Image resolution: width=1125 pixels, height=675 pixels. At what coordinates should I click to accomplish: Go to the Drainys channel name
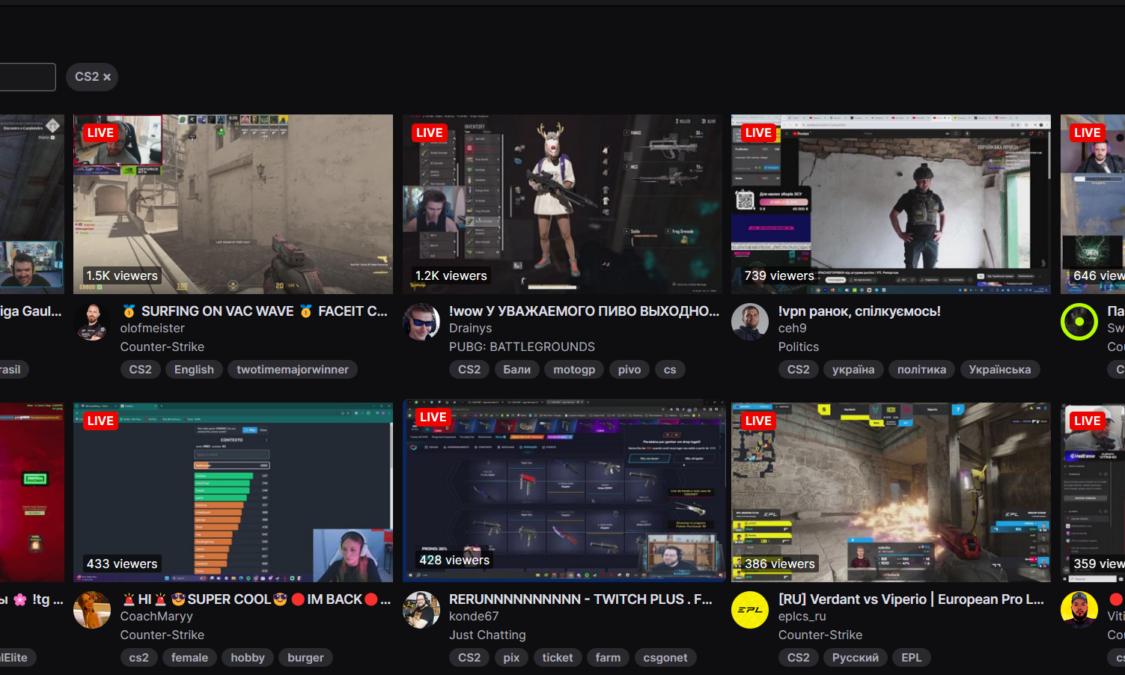coord(471,329)
